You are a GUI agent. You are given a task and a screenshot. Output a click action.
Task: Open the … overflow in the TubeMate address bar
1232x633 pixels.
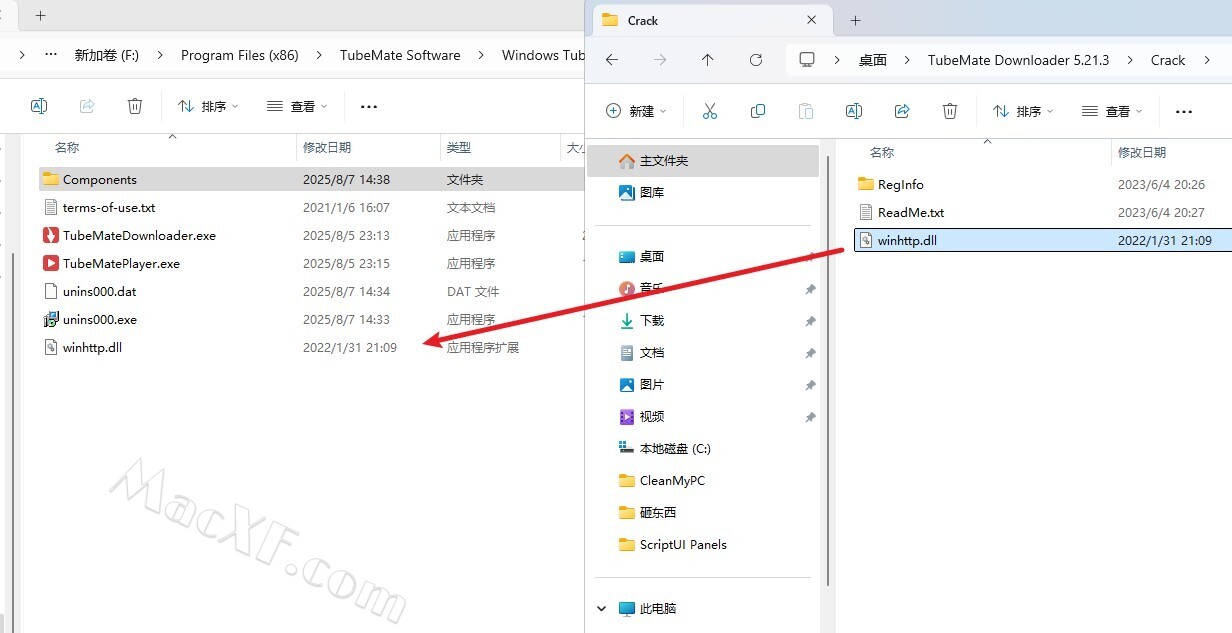tap(52, 55)
